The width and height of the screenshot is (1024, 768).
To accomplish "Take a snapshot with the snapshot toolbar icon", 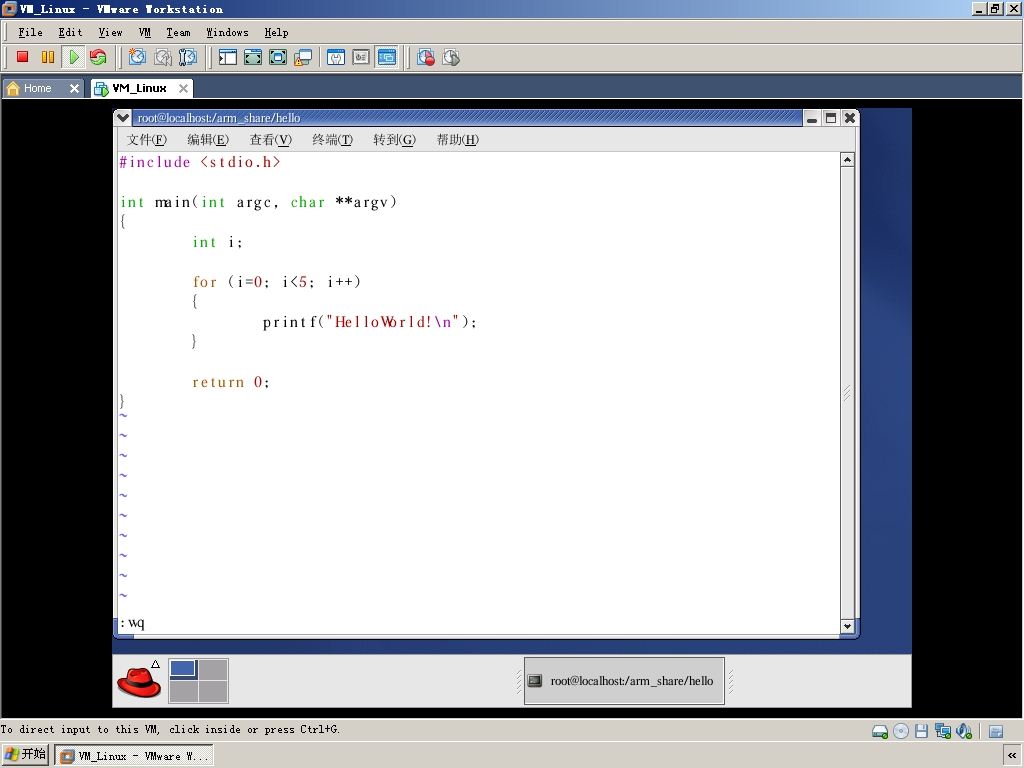I will 137,57.
